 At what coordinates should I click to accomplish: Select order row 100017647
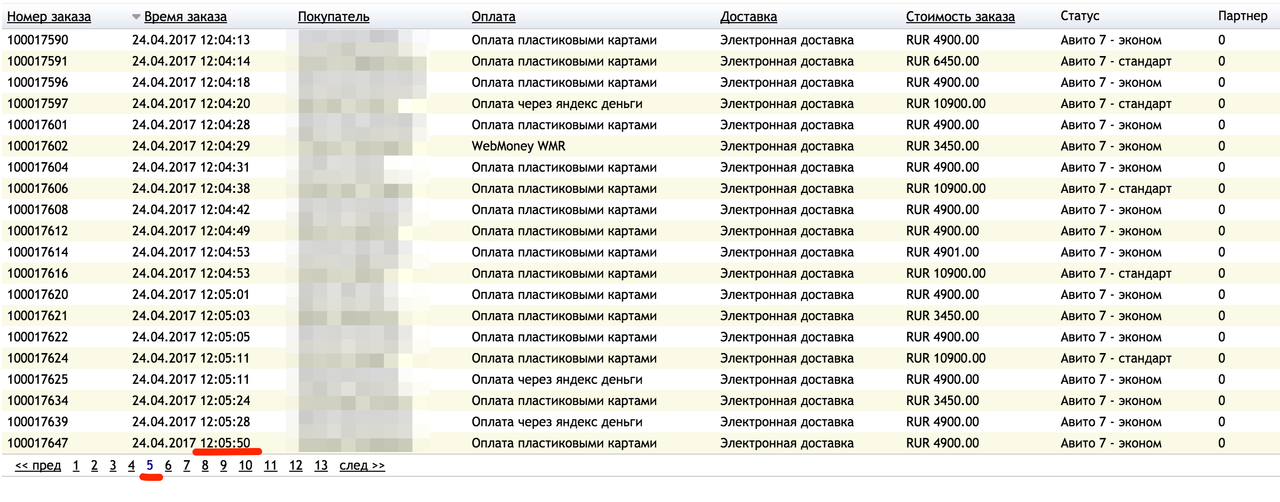click(x=38, y=443)
